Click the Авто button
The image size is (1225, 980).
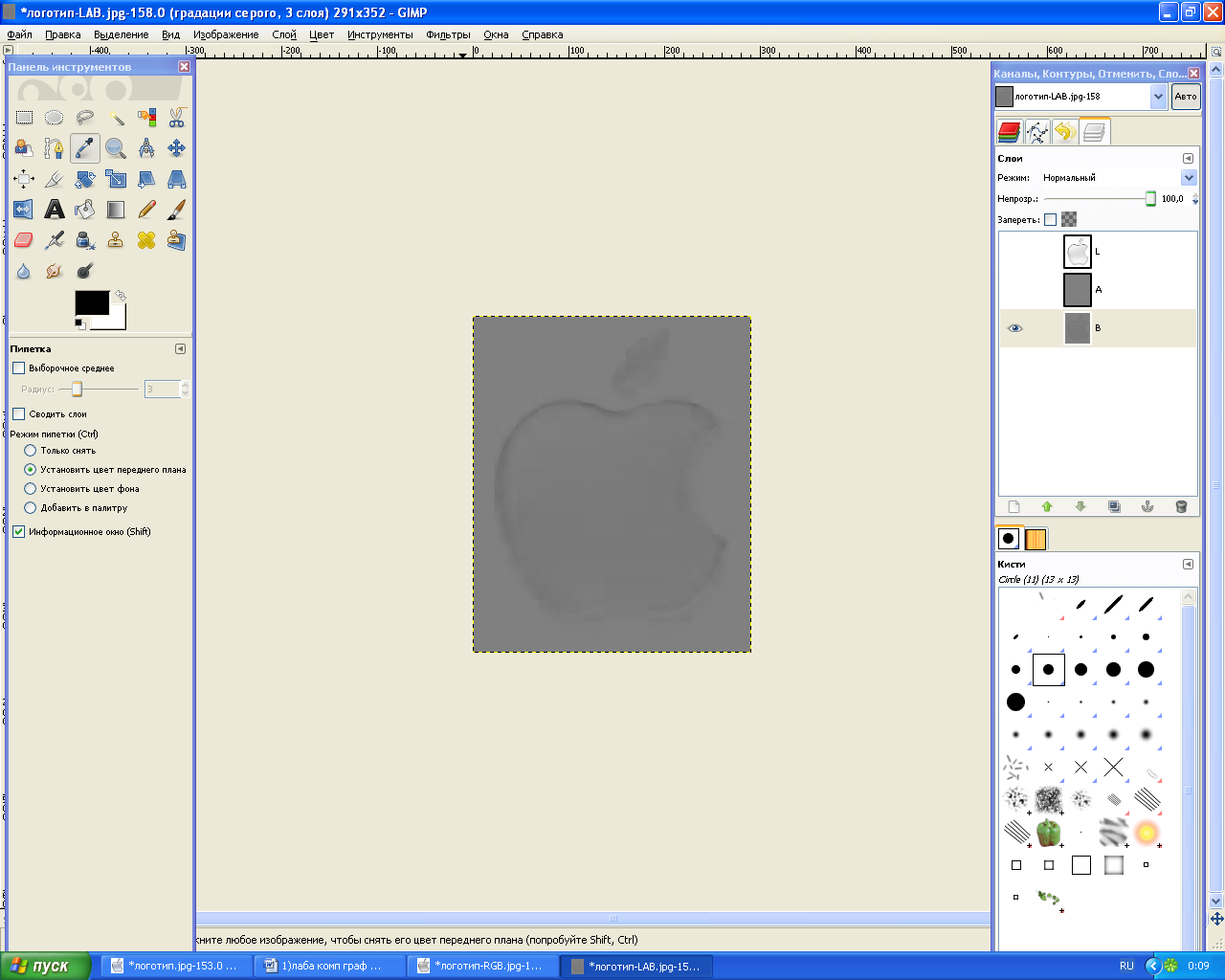coord(1186,97)
